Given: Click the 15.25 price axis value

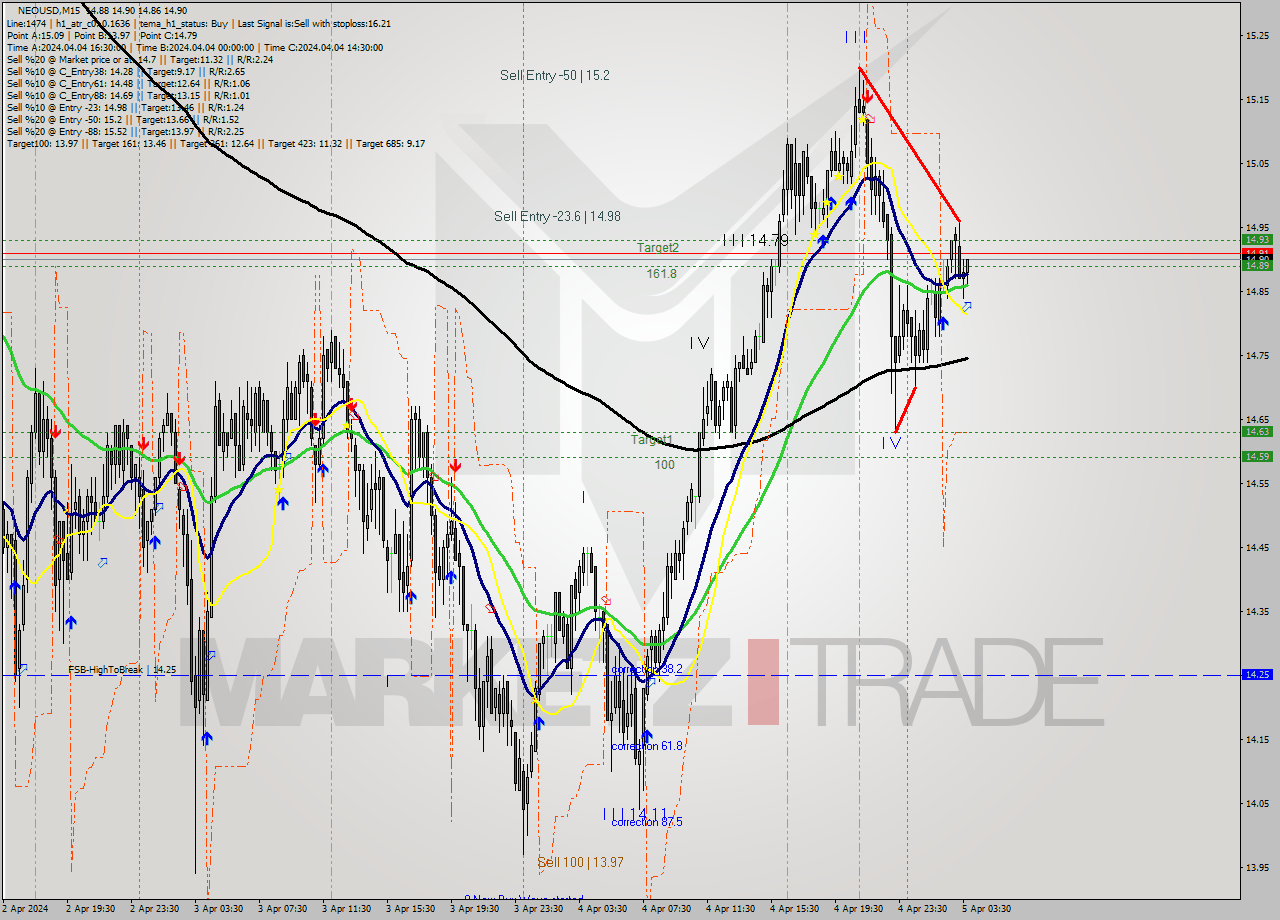Looking at the screenshot, I should point(1257,35).
